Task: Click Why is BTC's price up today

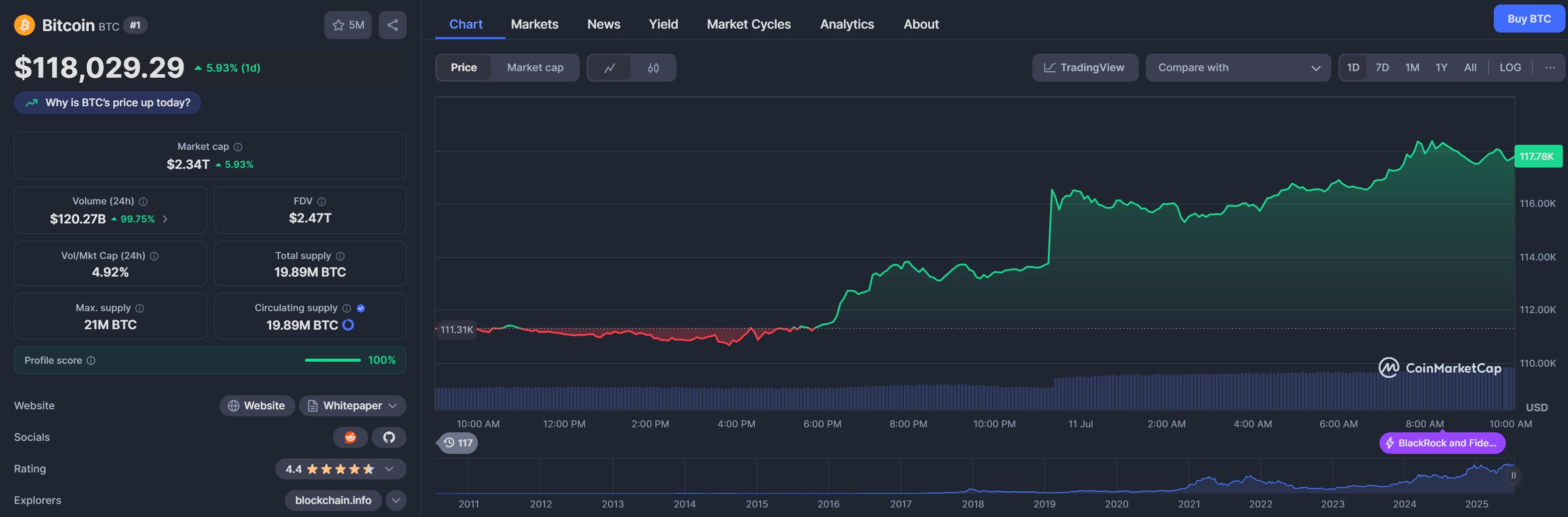Action: (108, 103)
